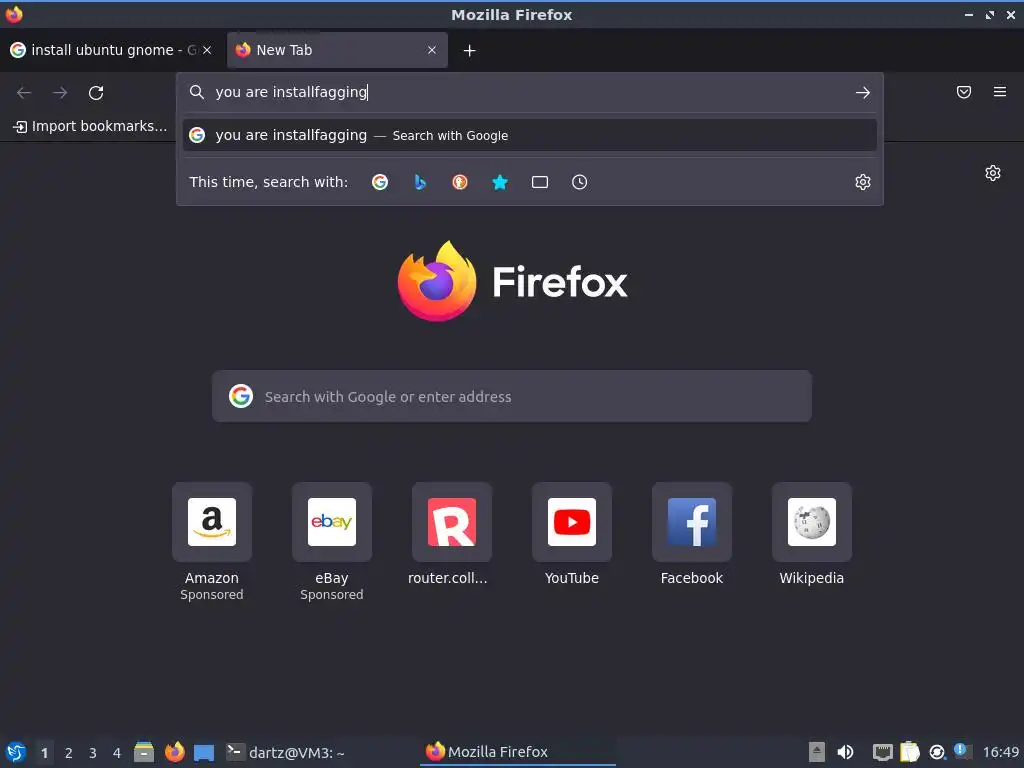
Task: Launch Firefox from the taskbar quick launcher
Action: pos(174,752)
